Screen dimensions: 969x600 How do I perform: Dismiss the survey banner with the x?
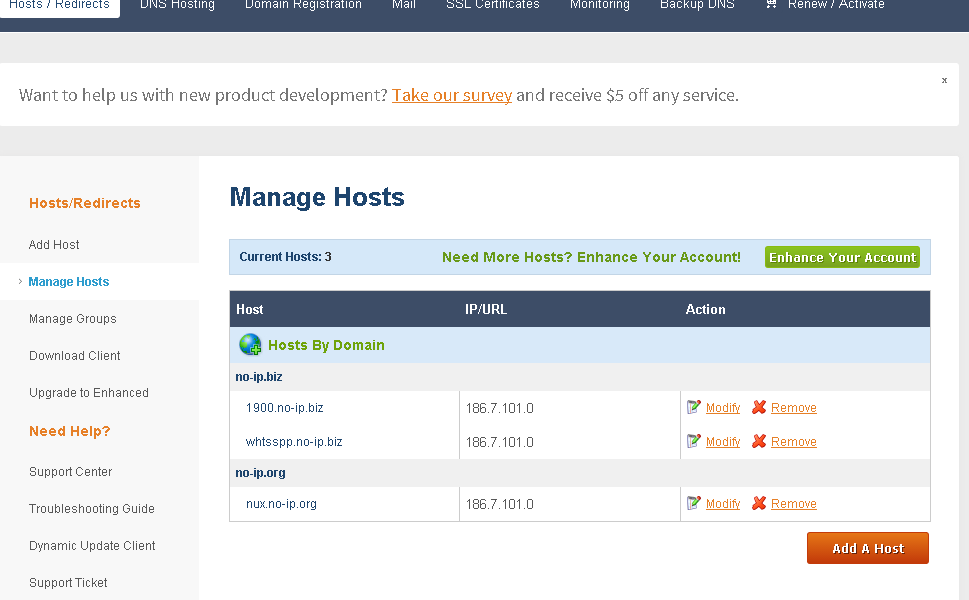944,80
